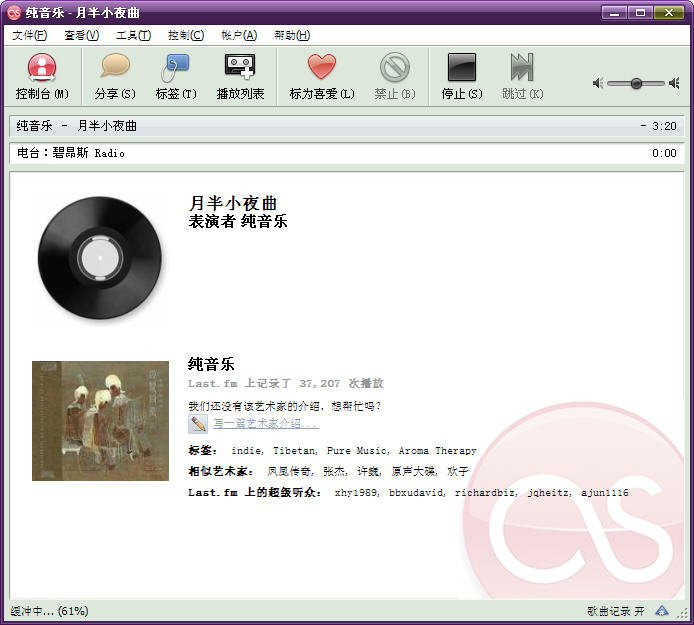Click the 标签 (T) tag icon
This screenshot has height=625, width=694.
(x=176, y=67)
